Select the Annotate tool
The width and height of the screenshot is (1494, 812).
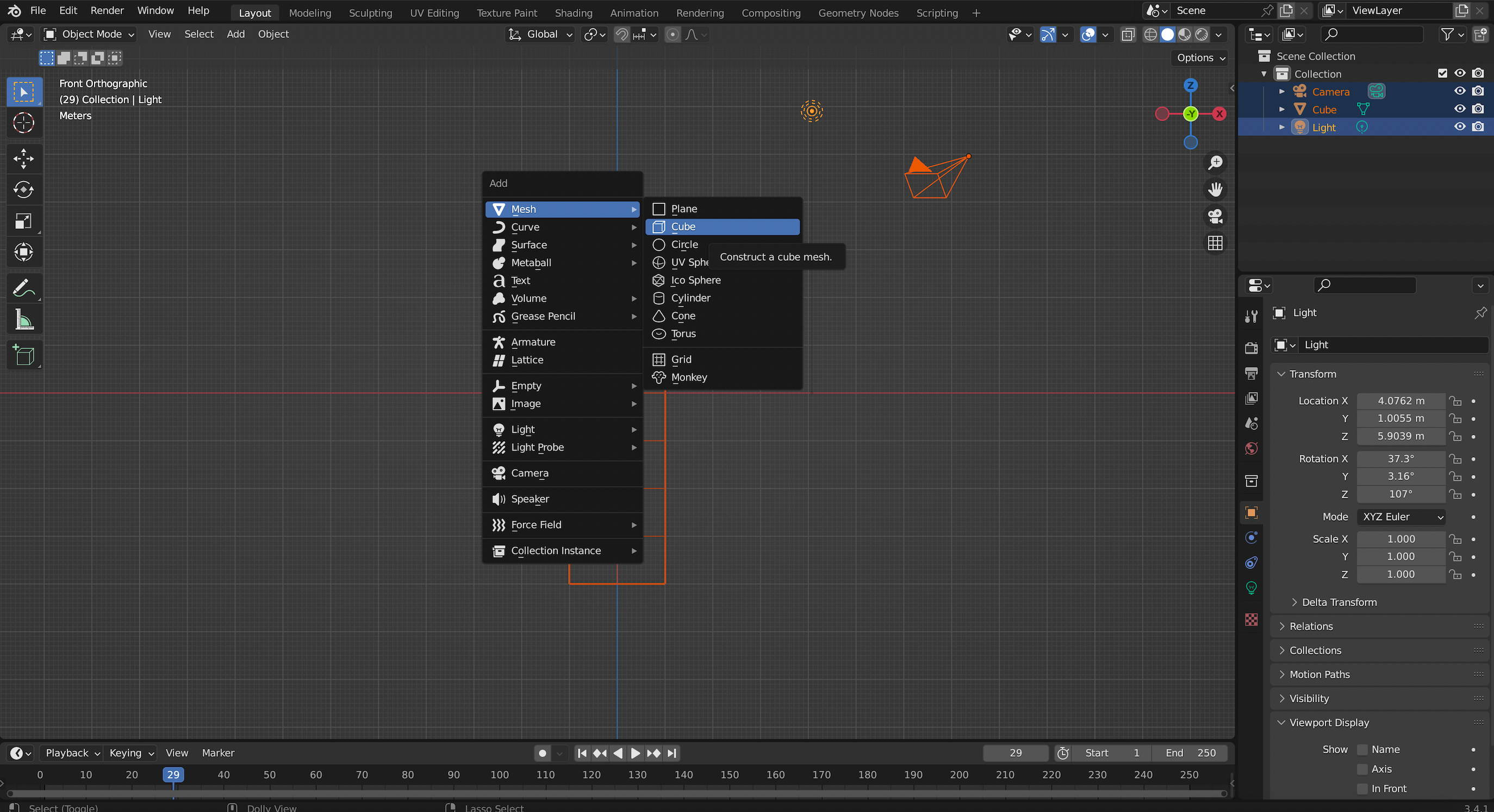pos(23,288)
